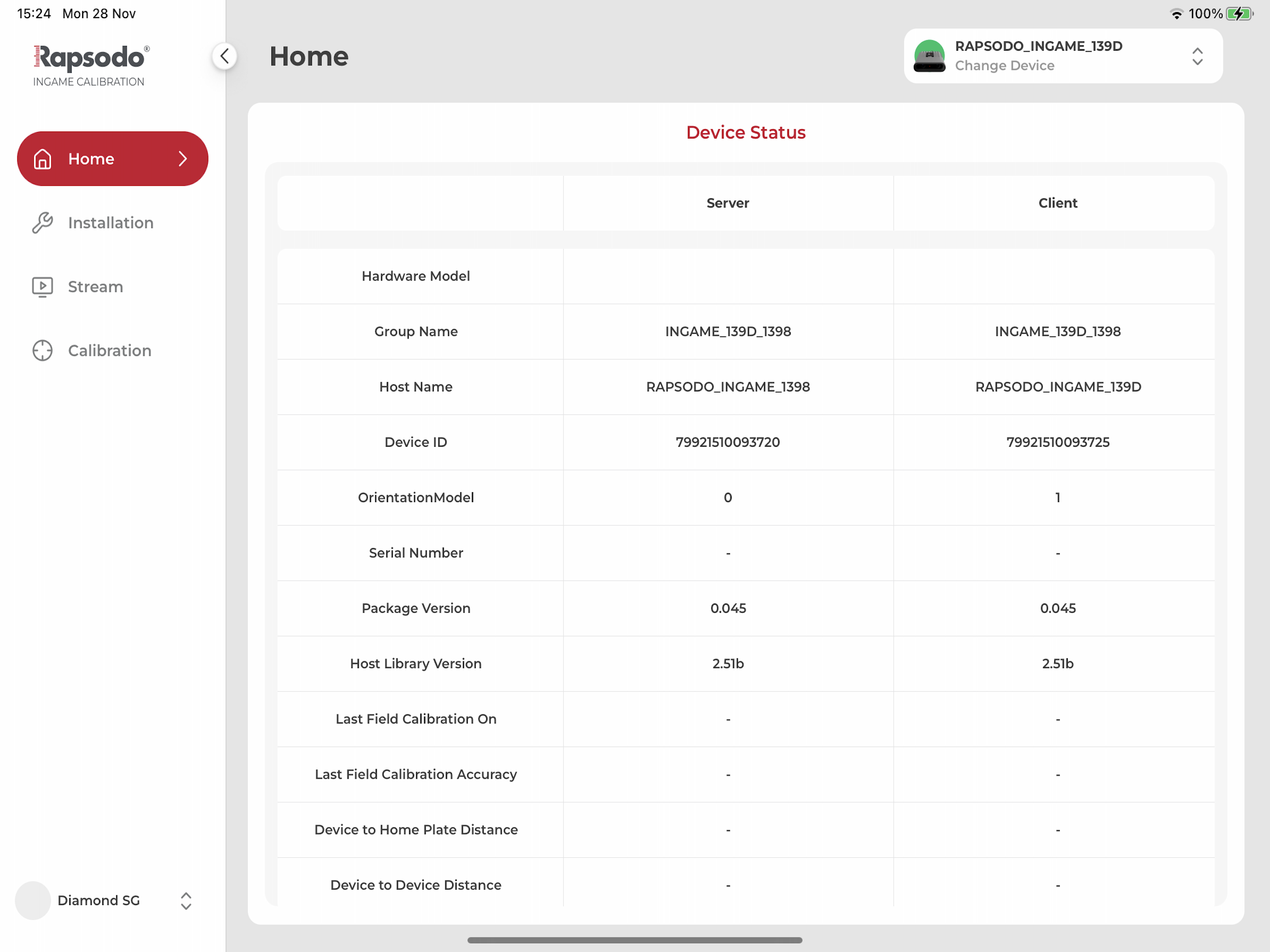Image resolution: width=1270 pixels, height=952 pixels.
Task: Click the Device Status heading
Action: click(746, 132)
